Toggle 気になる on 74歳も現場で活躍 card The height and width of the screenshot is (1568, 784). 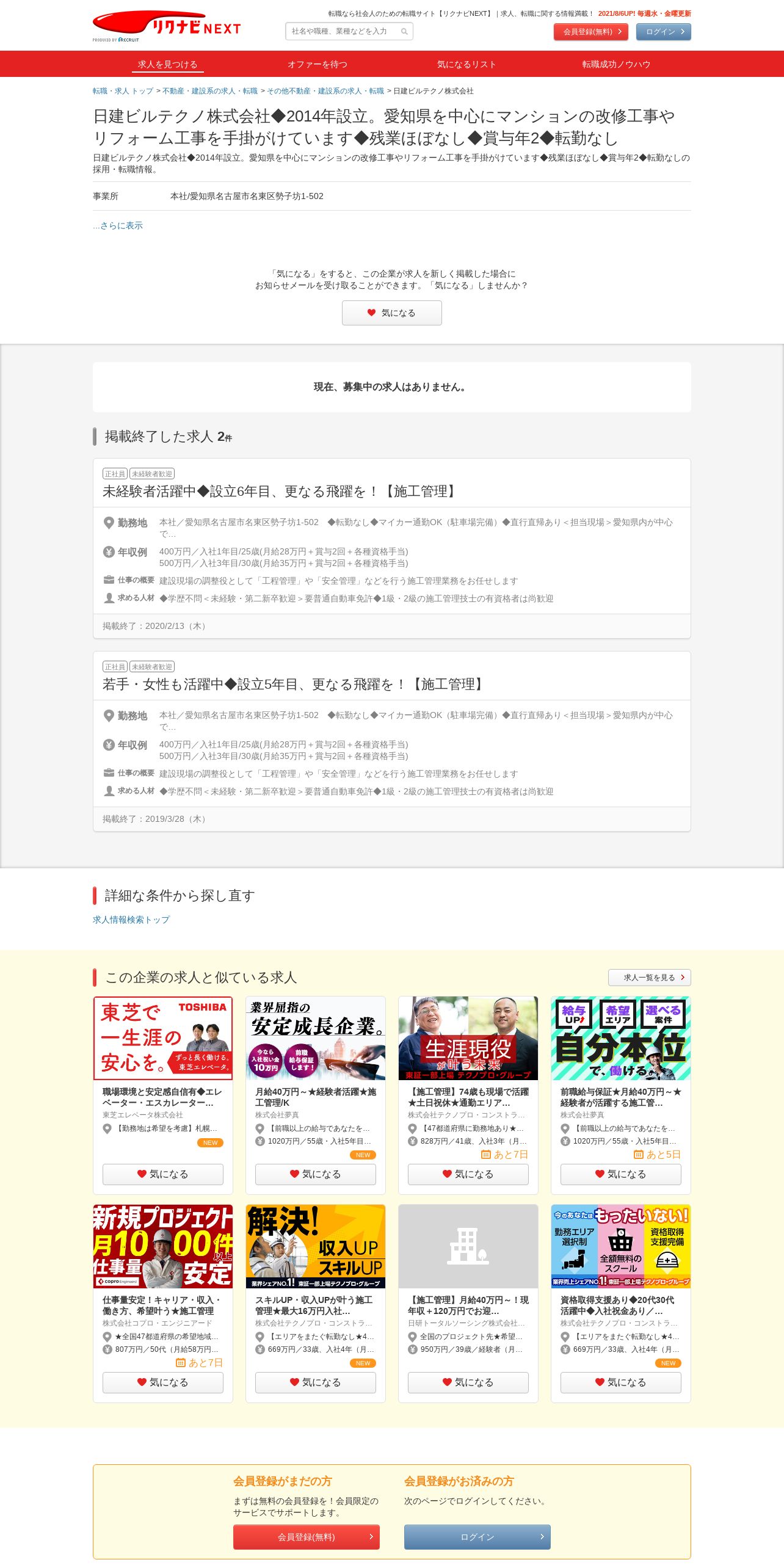click(468, 1174)
